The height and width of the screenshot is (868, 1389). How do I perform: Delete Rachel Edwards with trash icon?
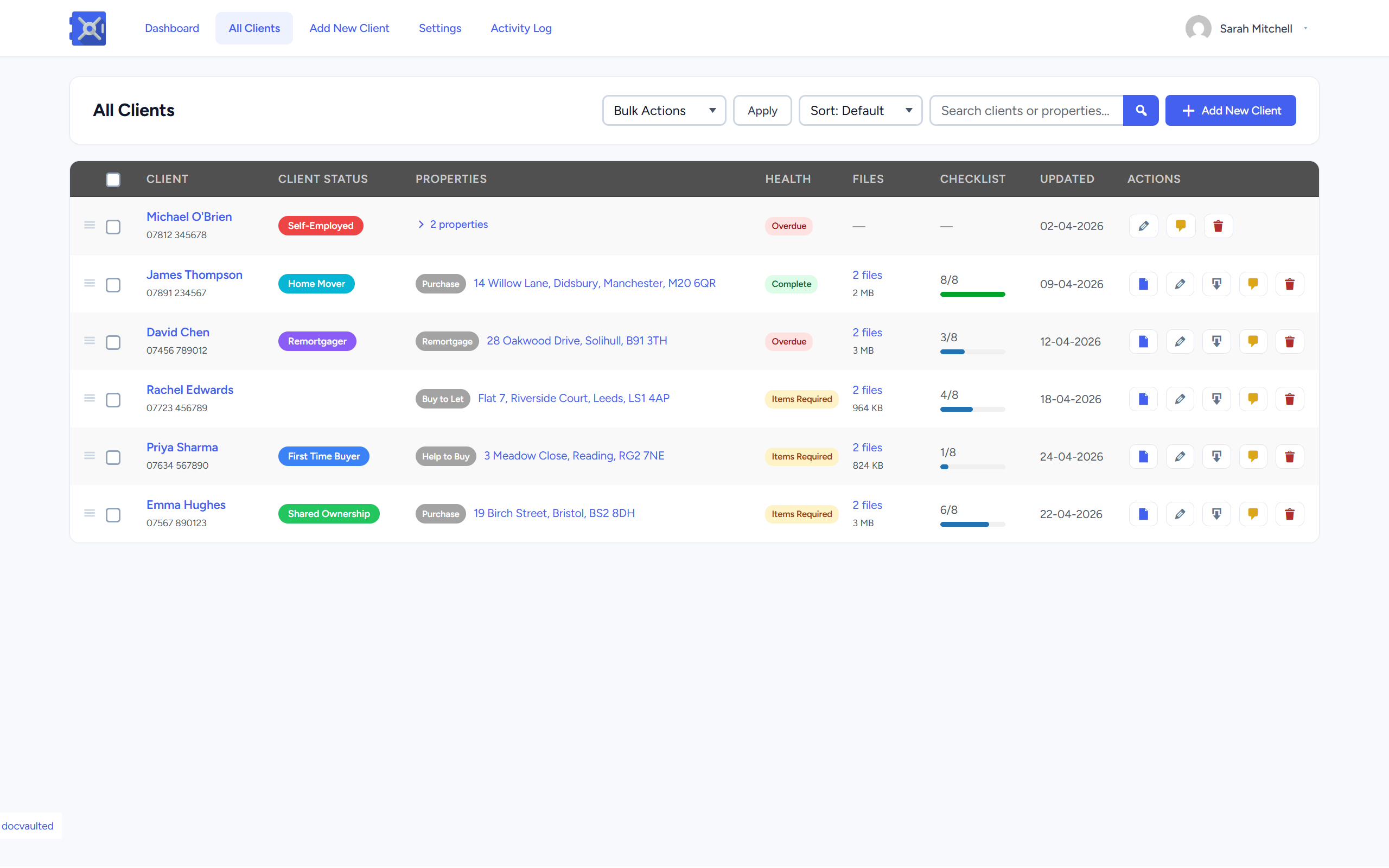(1290, 398)
